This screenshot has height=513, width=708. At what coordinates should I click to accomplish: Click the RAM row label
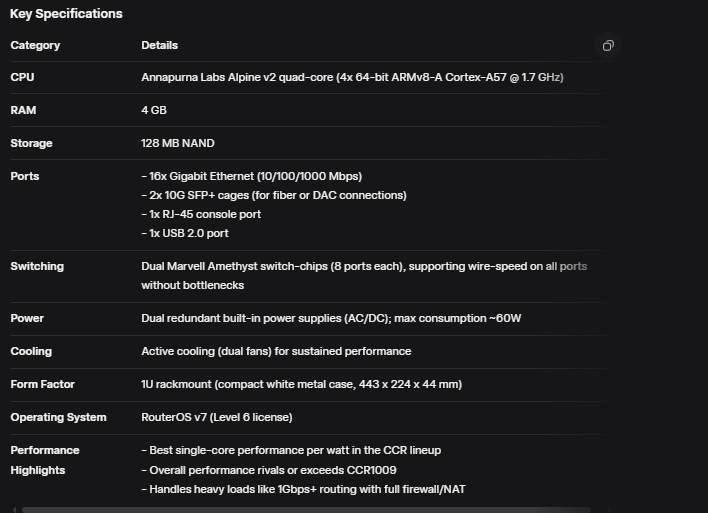click(23, 110)
